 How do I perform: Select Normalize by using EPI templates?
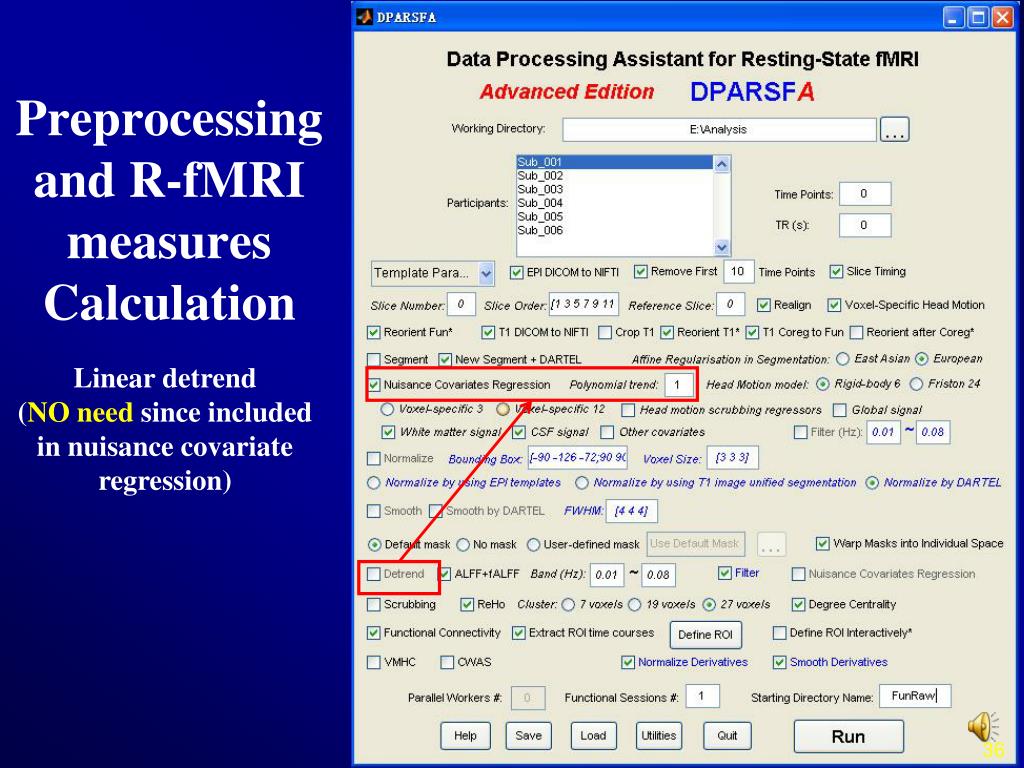coord(374,483)
